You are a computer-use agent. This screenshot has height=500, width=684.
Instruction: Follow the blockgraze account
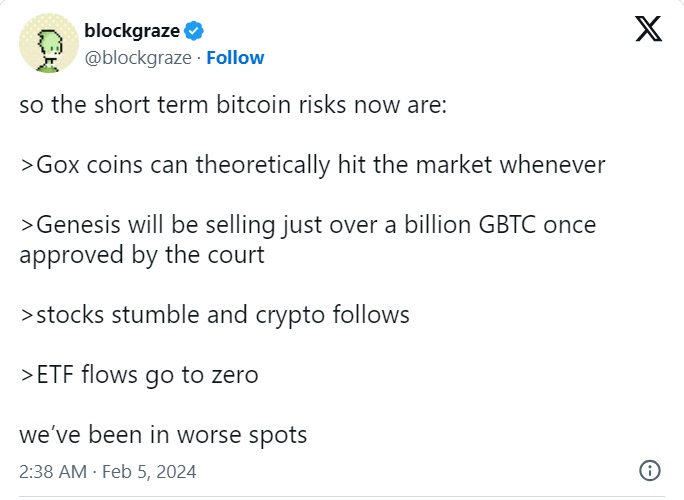point(235,58)
